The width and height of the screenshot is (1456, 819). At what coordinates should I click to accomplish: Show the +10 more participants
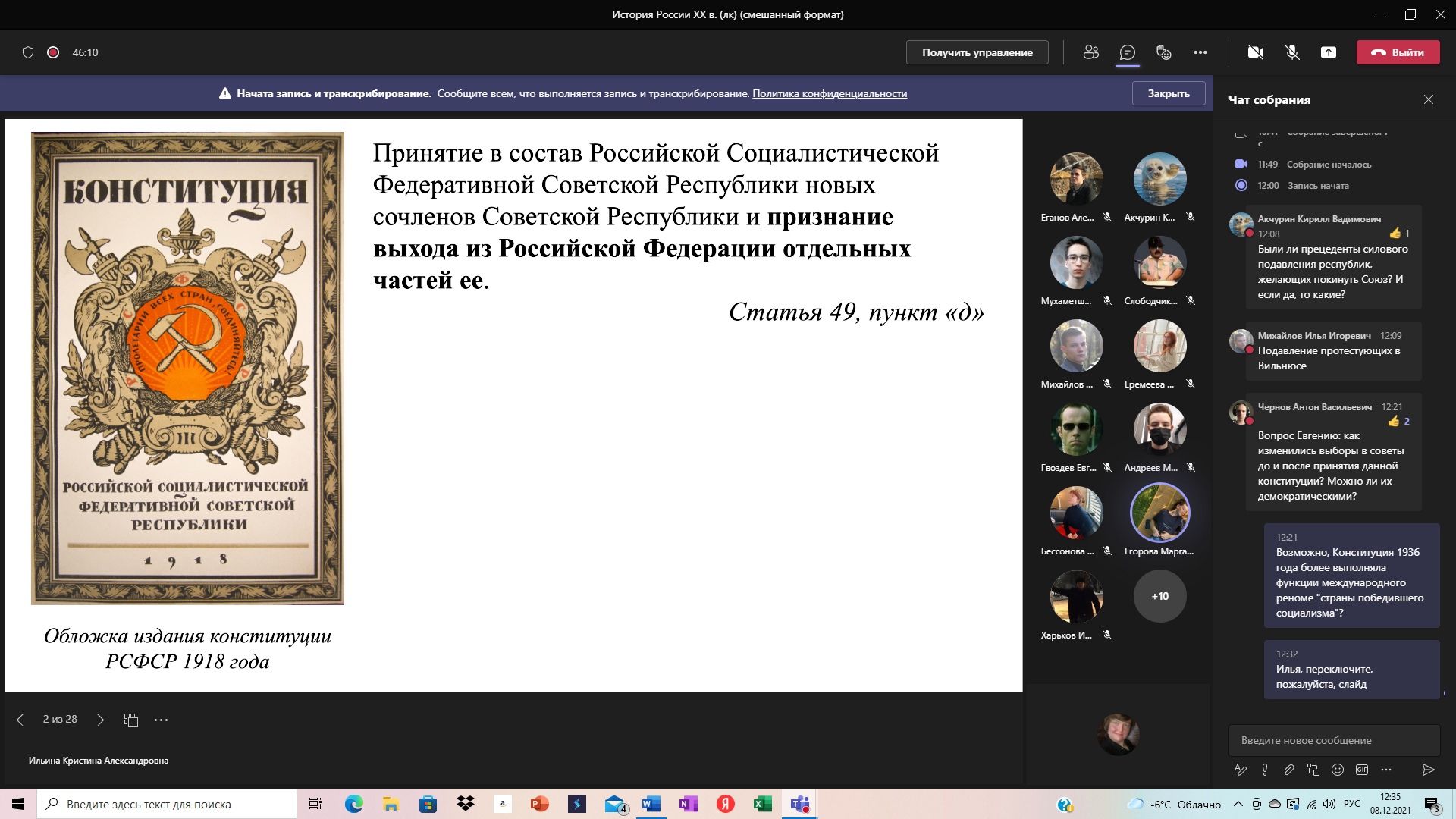[1159, 596]
